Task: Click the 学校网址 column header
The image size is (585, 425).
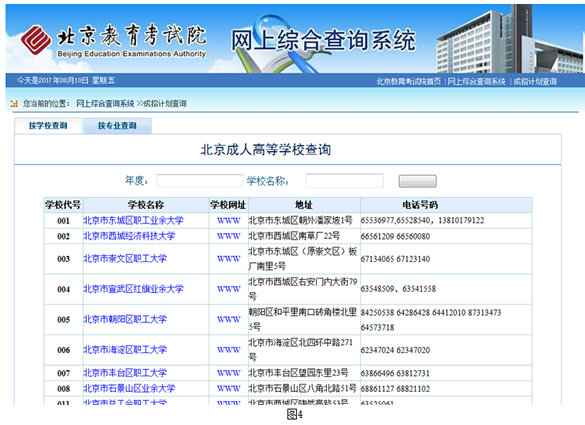Action: 228,205
